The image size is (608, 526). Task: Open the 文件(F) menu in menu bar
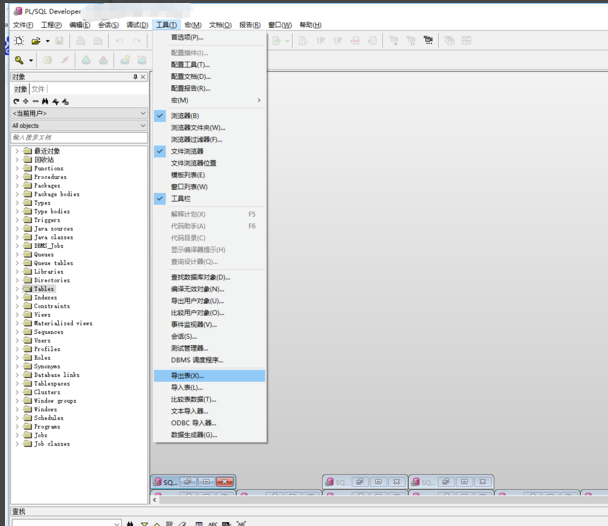(22, 25)
